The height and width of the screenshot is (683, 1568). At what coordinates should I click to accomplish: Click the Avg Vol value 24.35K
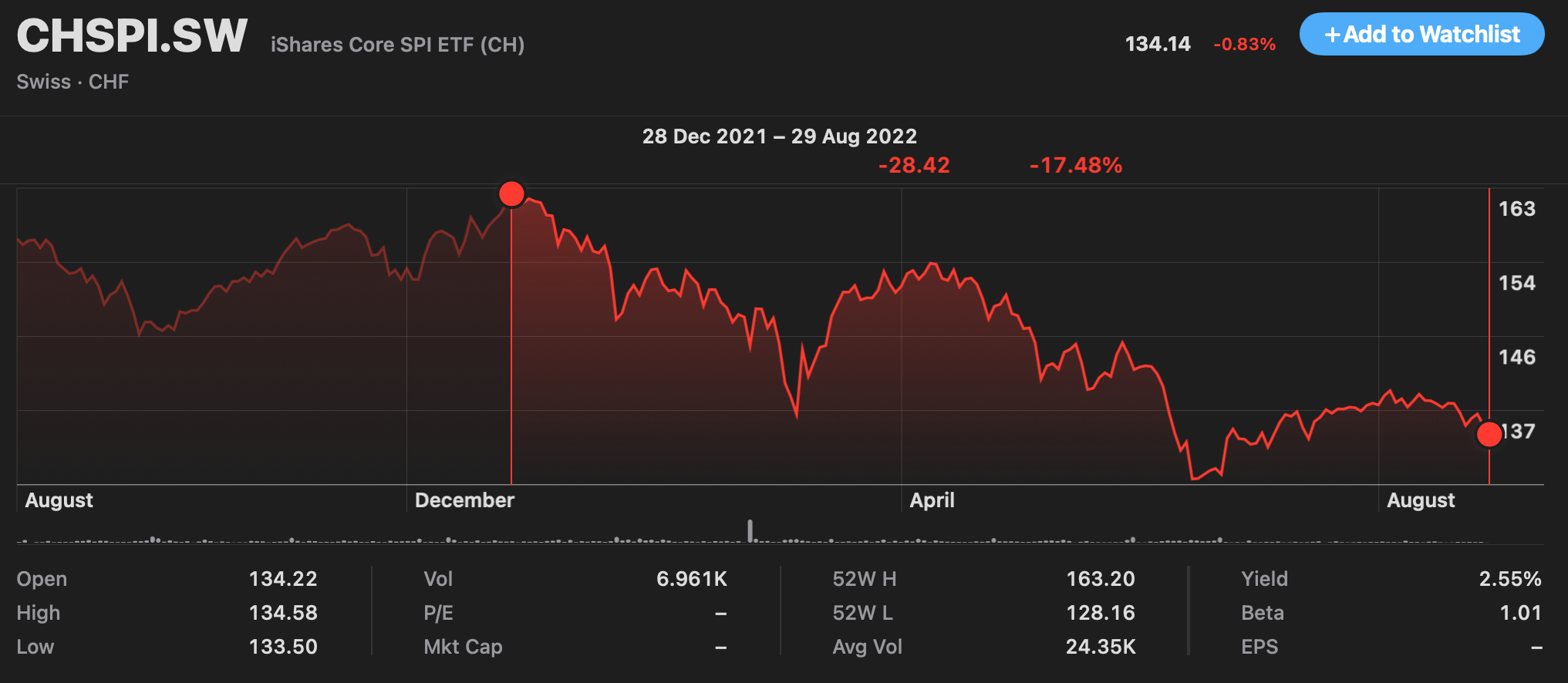point(1100,647)
